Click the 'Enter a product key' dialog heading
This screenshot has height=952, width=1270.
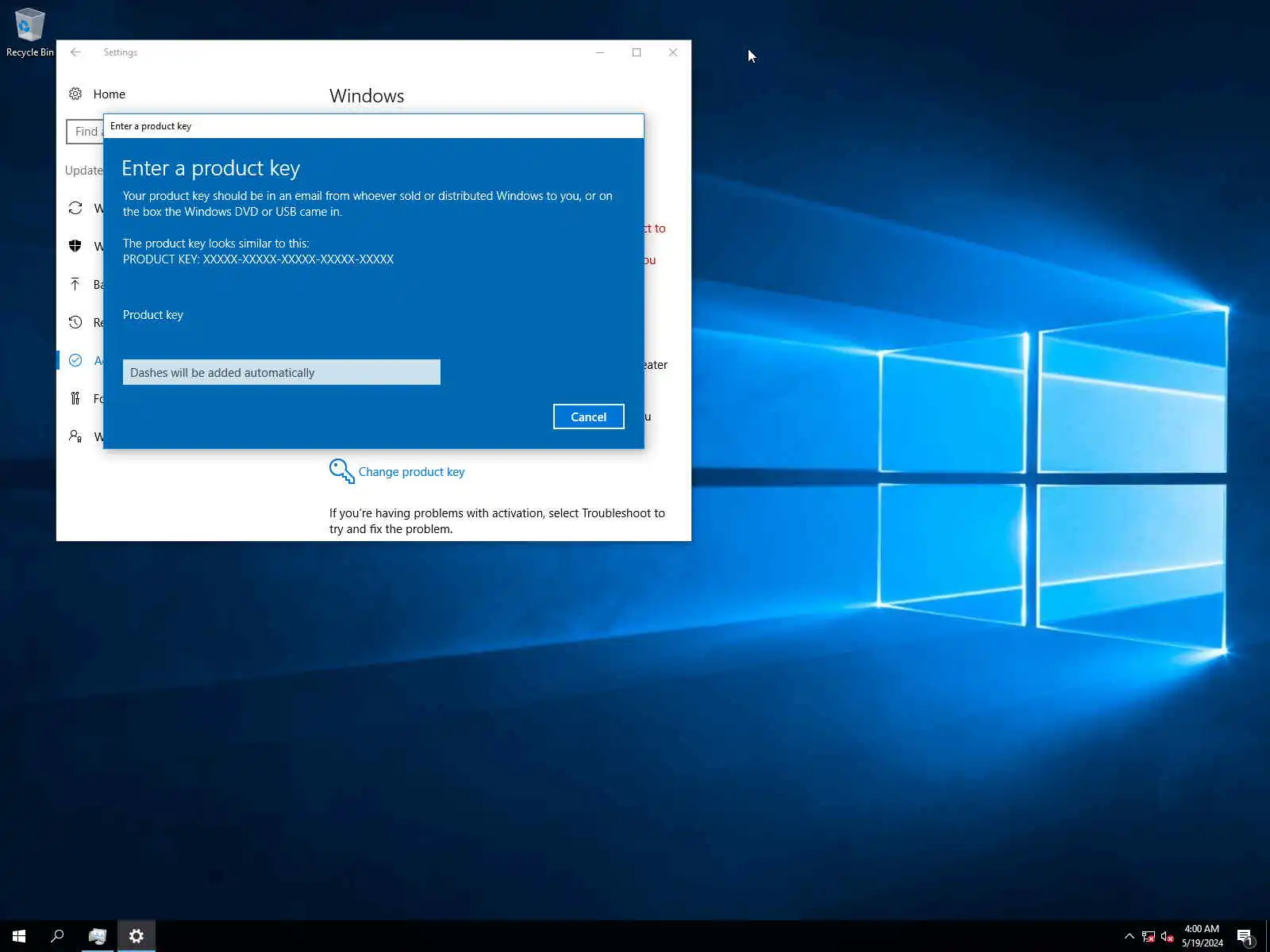click(x=210, y=168)
